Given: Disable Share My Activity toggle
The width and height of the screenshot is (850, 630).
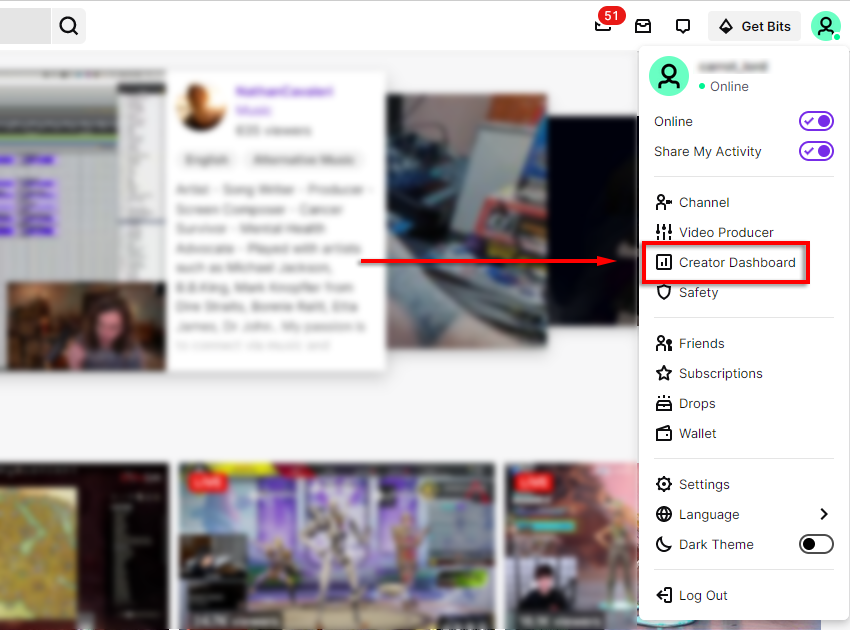Looking at the screenshot, I should [x=816, y=151].
